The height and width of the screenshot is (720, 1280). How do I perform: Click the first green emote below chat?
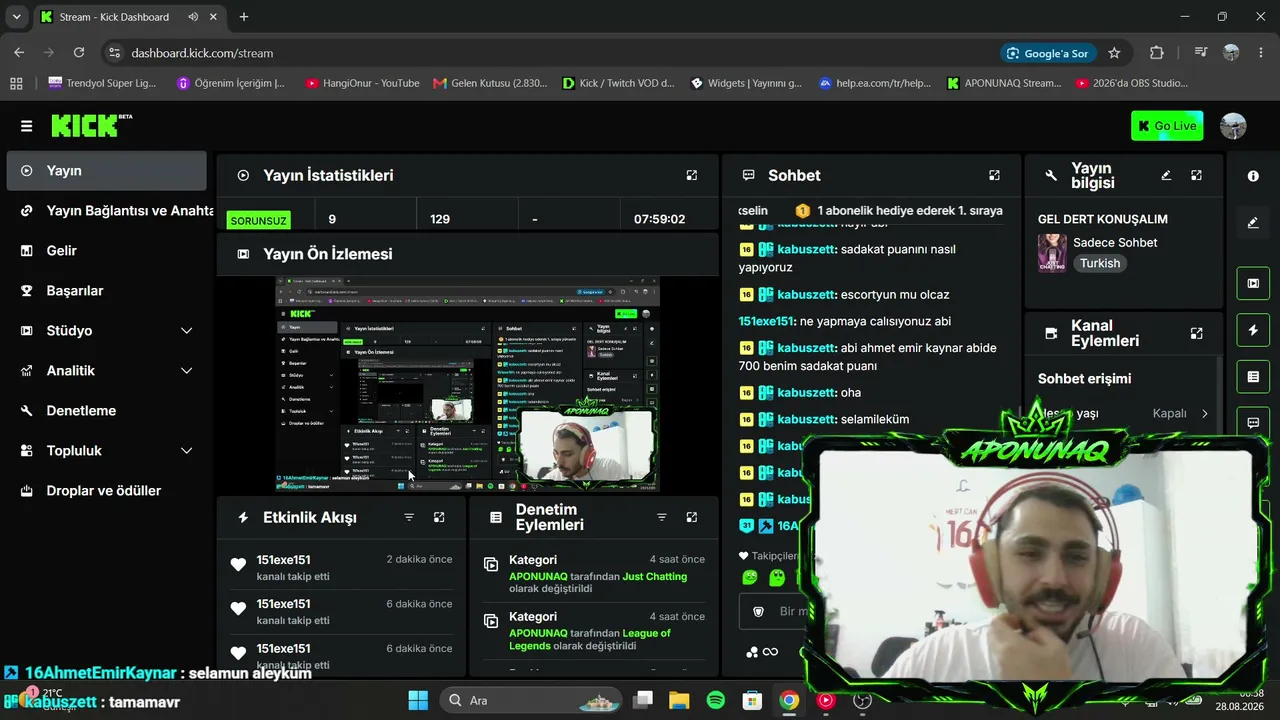coord(750,577)
